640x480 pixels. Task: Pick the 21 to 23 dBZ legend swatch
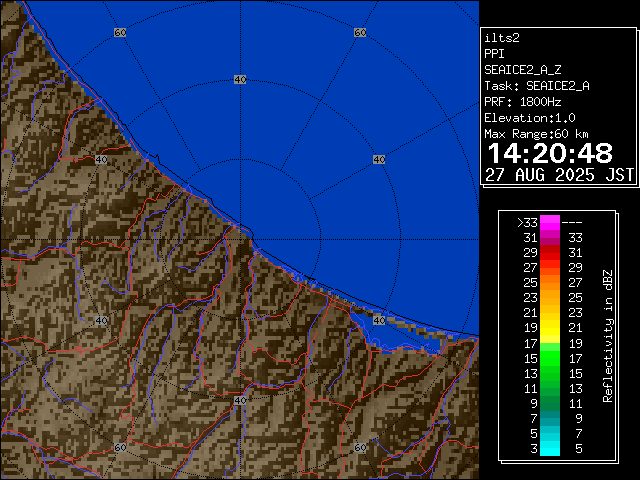(x=550, y=313)
